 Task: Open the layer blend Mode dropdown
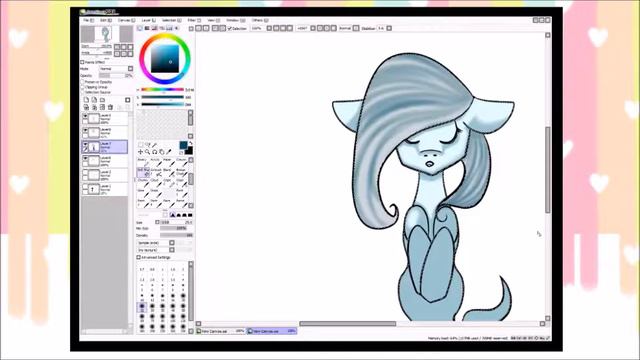pyautogui.click(x=130, y=69)
